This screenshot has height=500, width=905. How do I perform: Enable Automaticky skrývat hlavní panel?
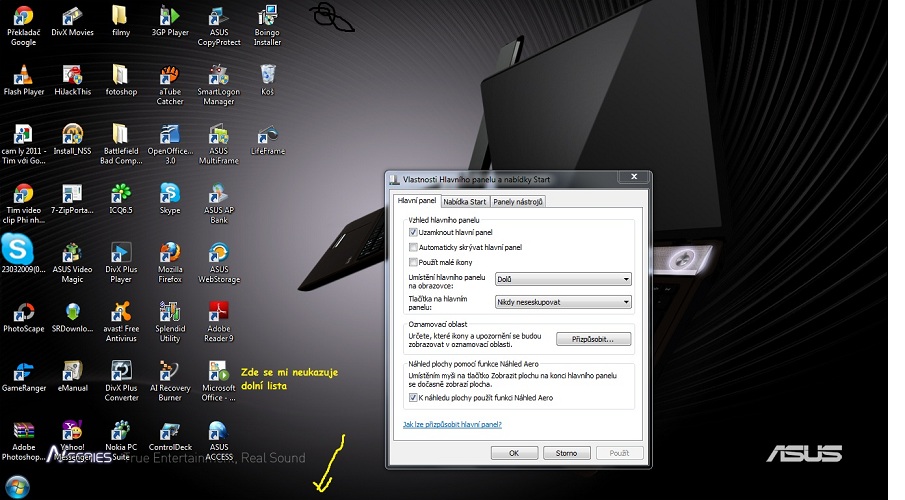413,247
